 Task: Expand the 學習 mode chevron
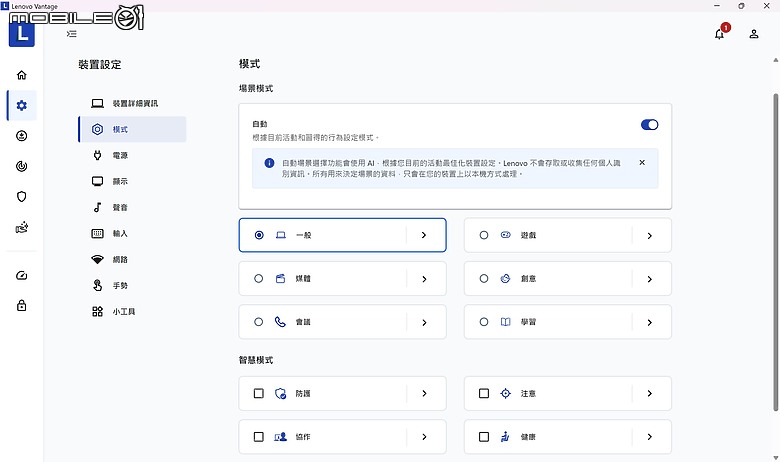tap(649, 322)
